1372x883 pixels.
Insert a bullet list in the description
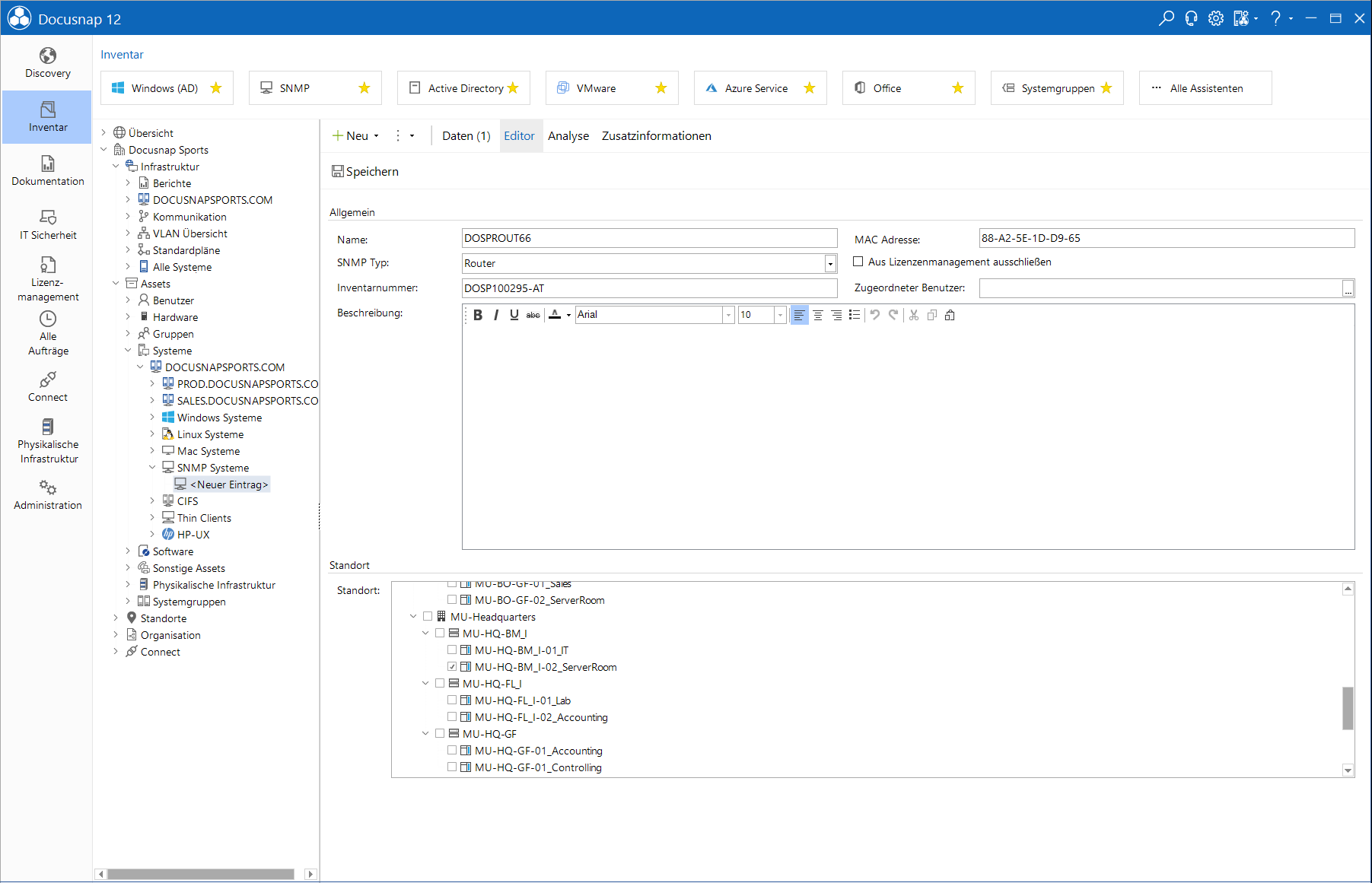tap(855, 315)
